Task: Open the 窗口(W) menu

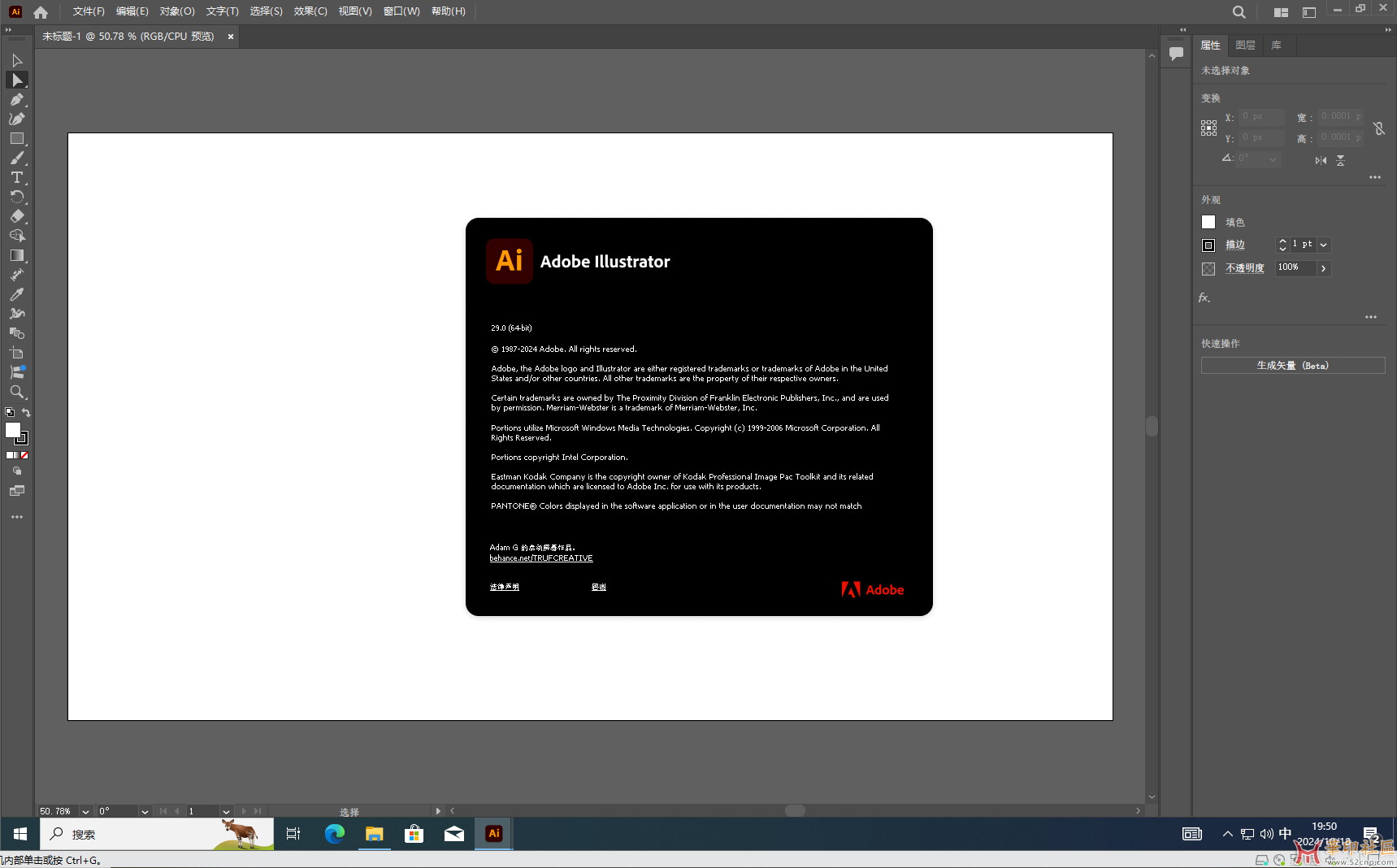Action: 401,11
